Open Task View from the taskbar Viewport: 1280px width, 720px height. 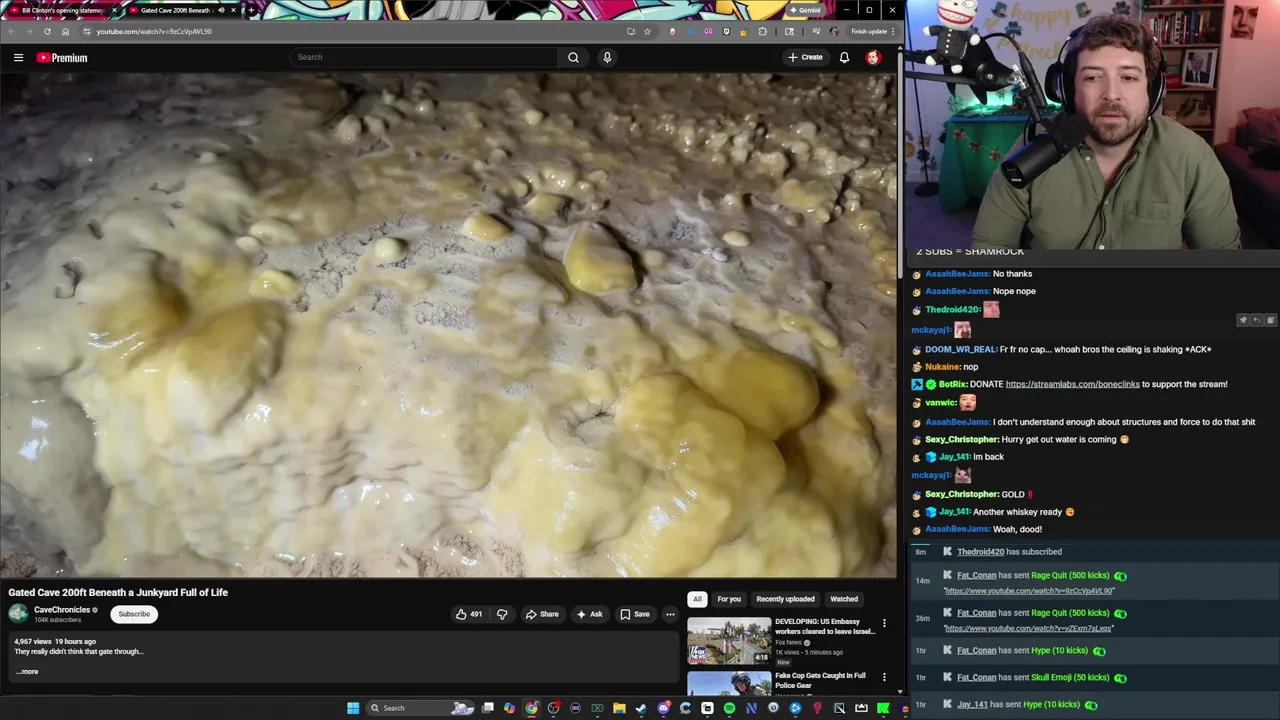pos(487,708)
